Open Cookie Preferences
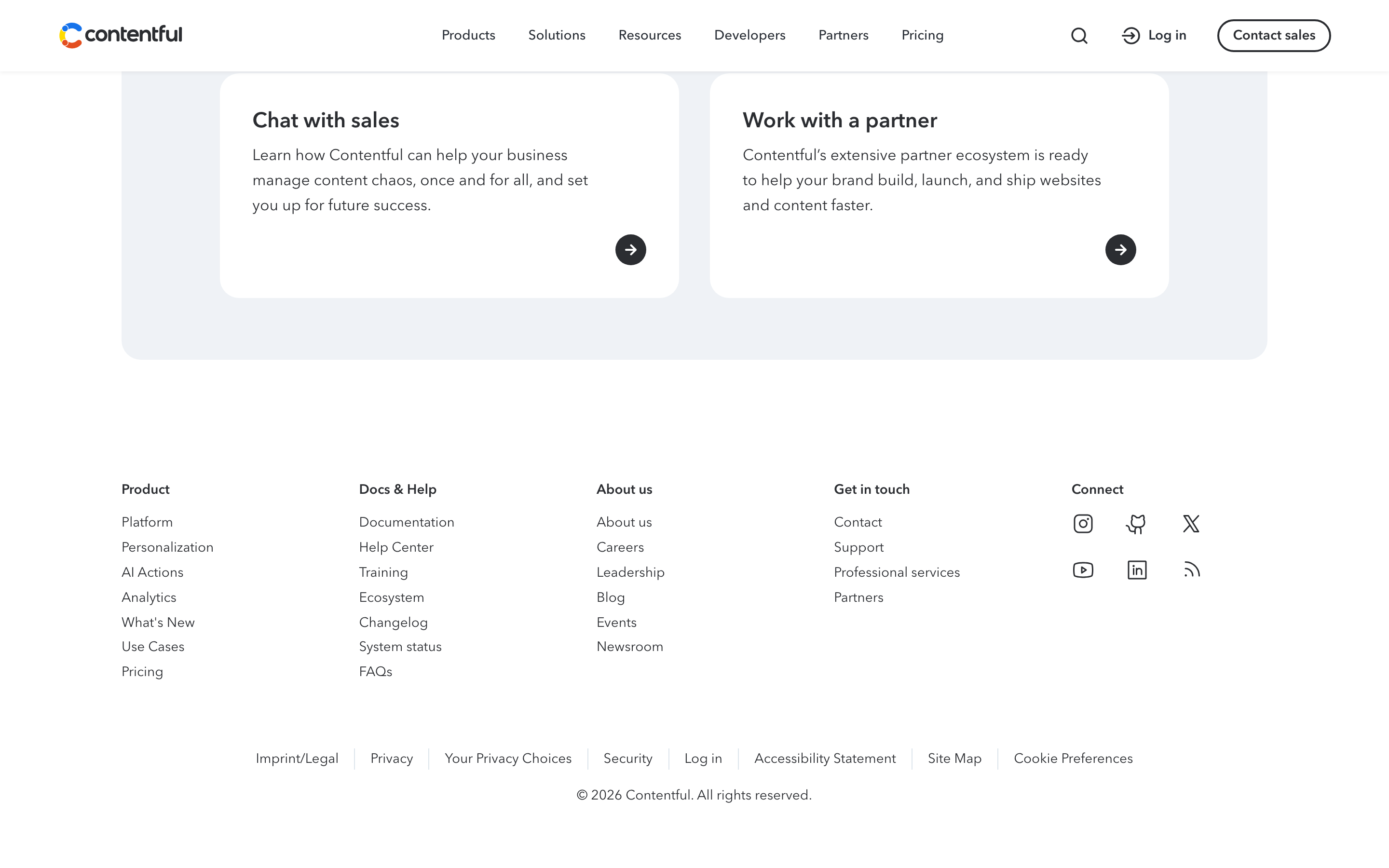 point(1073,759)
